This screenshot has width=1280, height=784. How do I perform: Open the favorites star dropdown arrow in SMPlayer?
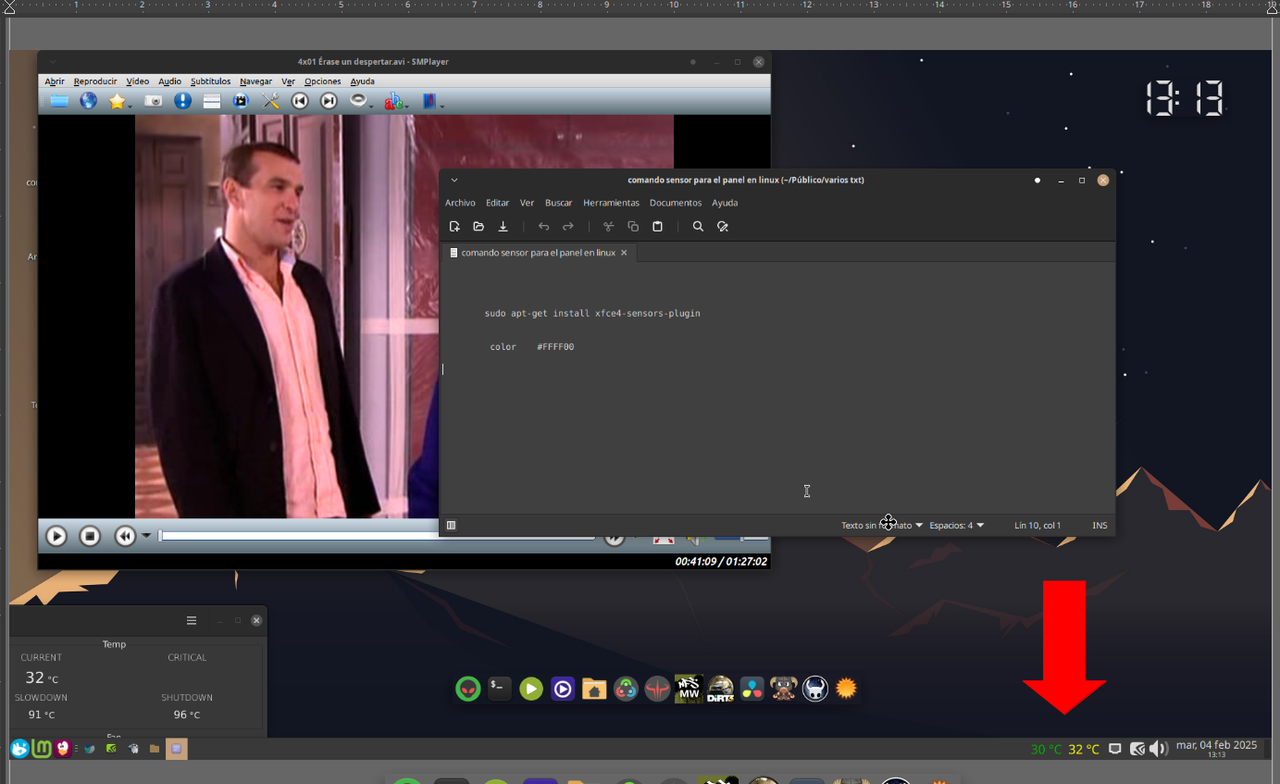130,105
